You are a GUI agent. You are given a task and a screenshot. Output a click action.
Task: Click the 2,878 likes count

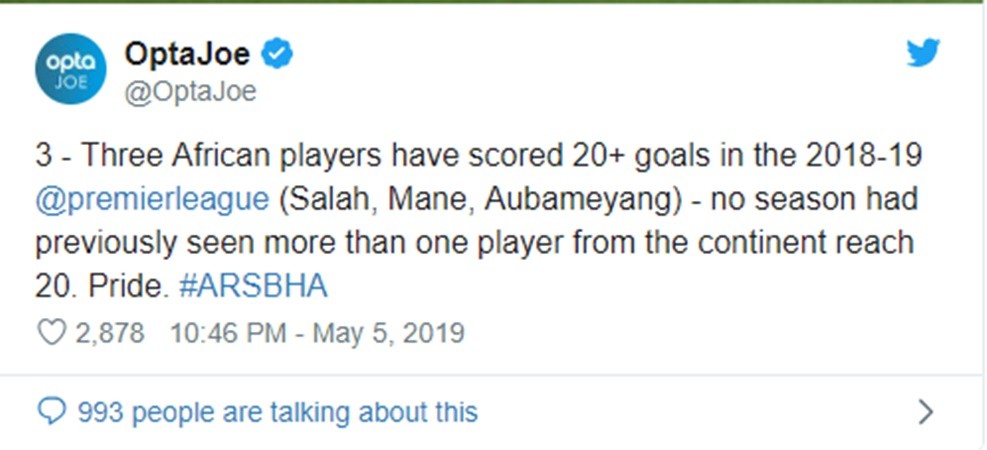coord(110,333)
